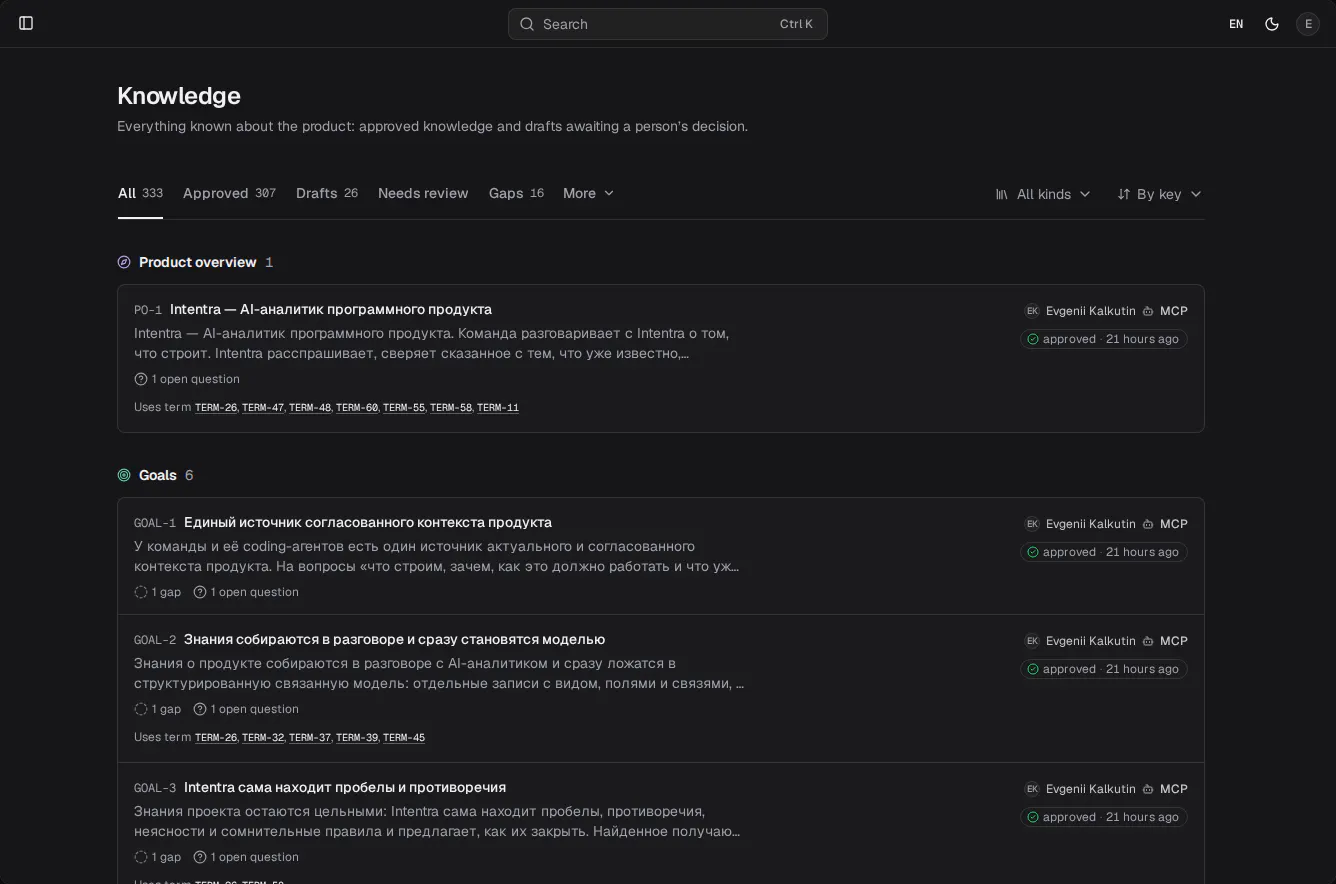Open the Drafts tab
1336x884 pixels.
(327, 193)
